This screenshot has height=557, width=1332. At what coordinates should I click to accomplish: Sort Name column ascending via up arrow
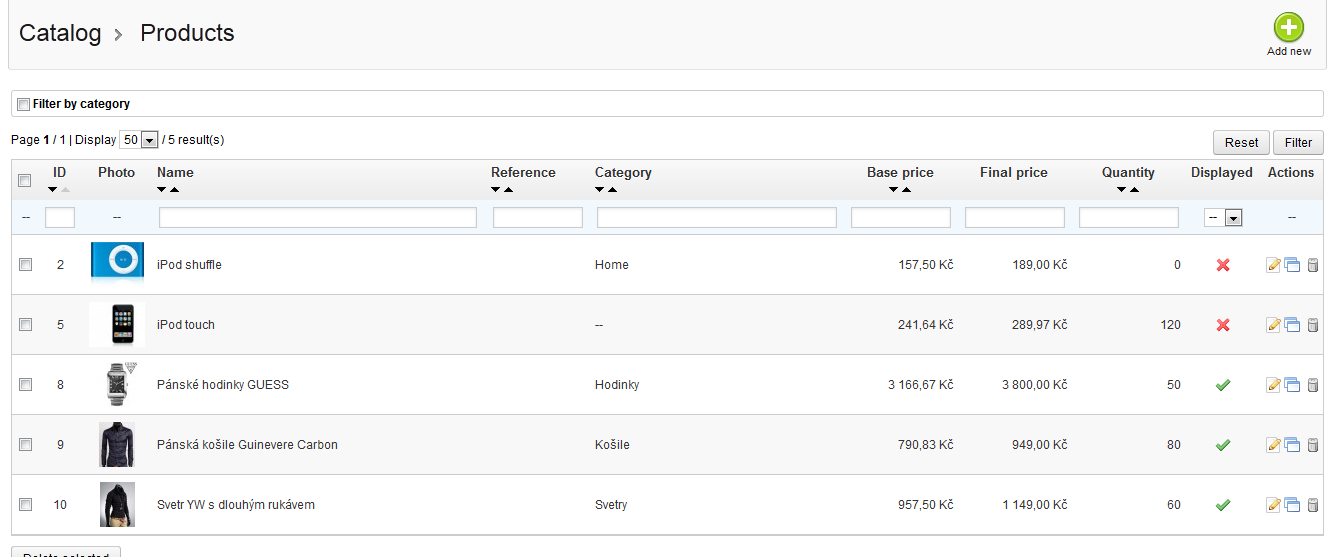point(174,190)
